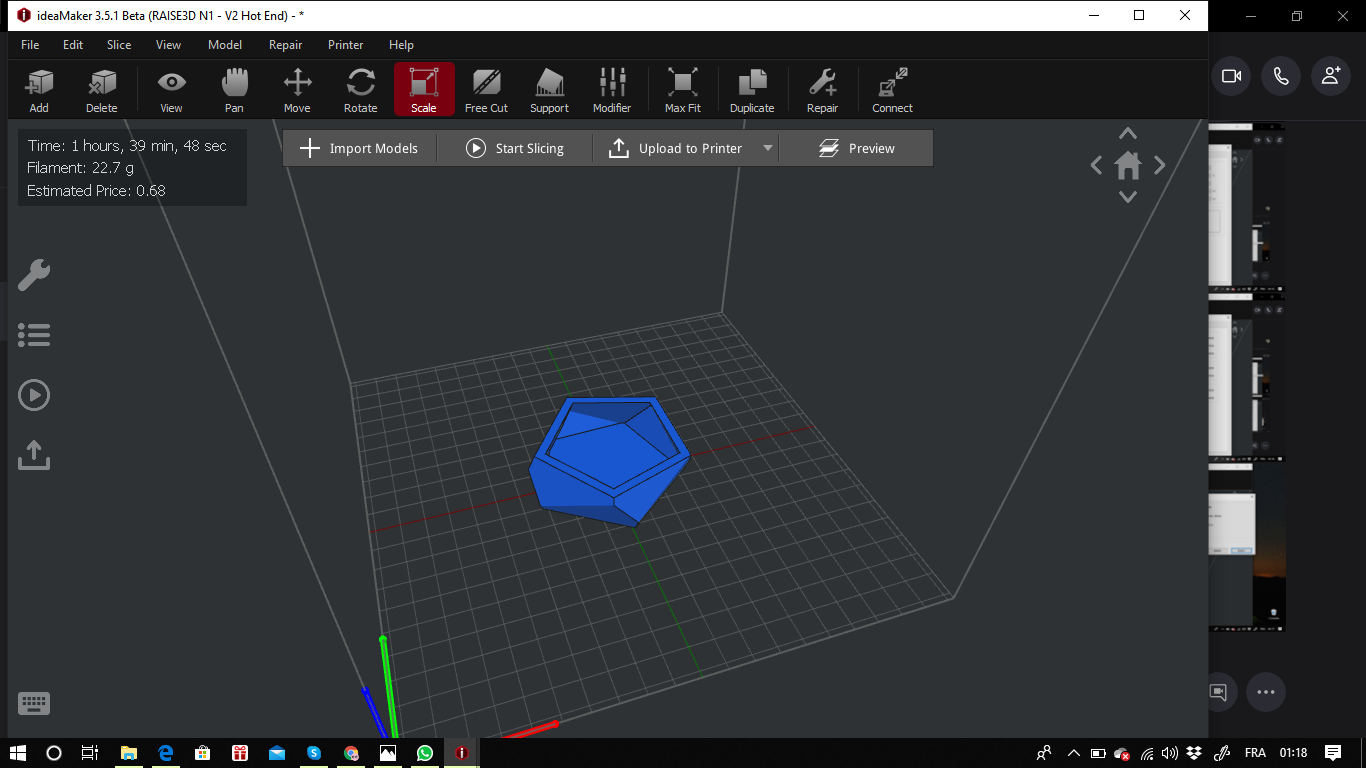Open the wrench settings icon in left sidebar
This screenshot has height=768, width=1366.
34,274
